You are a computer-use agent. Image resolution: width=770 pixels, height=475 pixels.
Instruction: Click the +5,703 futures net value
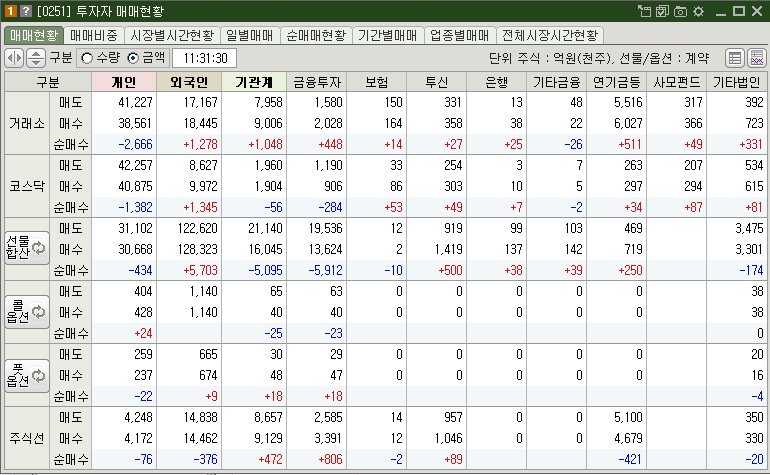pyautogui.click(x=200, y=270)
